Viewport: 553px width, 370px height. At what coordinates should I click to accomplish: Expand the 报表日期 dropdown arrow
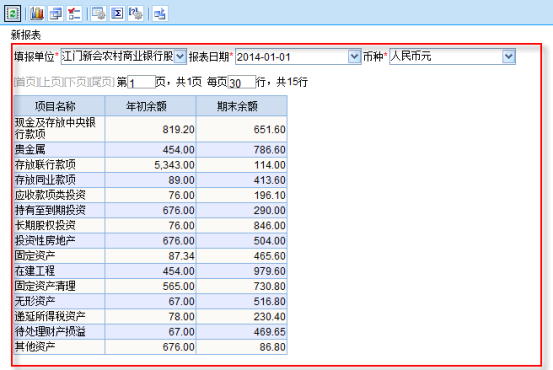pos(354,56)
